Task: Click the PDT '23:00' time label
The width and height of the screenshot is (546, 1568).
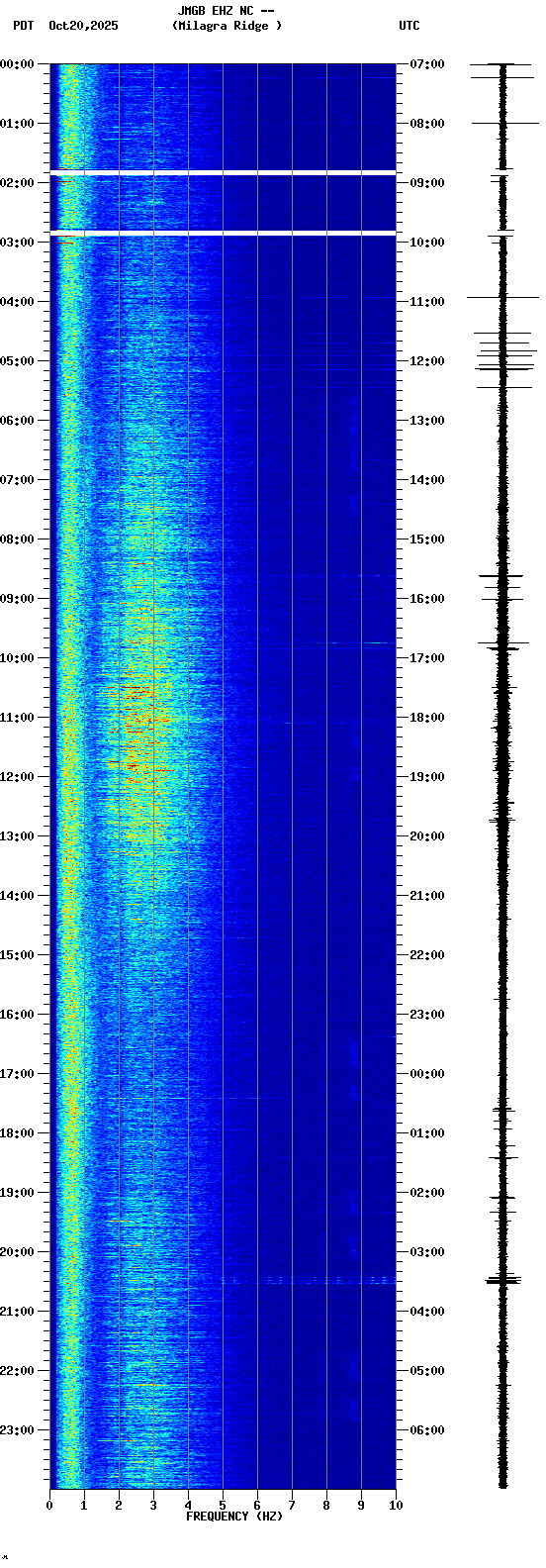Action: tap(17, 1430)
